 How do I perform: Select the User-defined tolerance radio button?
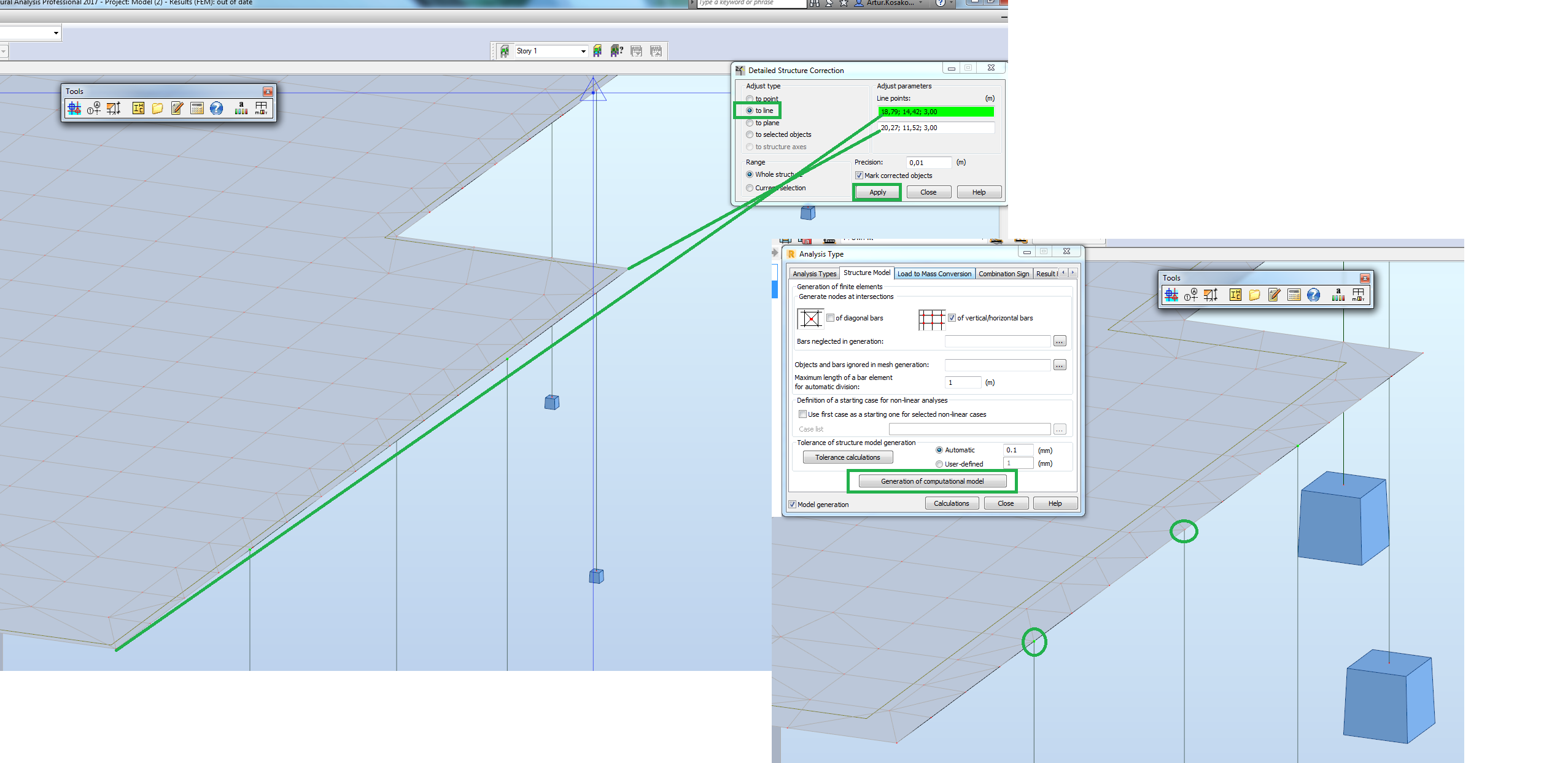click(x=939, y=463)
